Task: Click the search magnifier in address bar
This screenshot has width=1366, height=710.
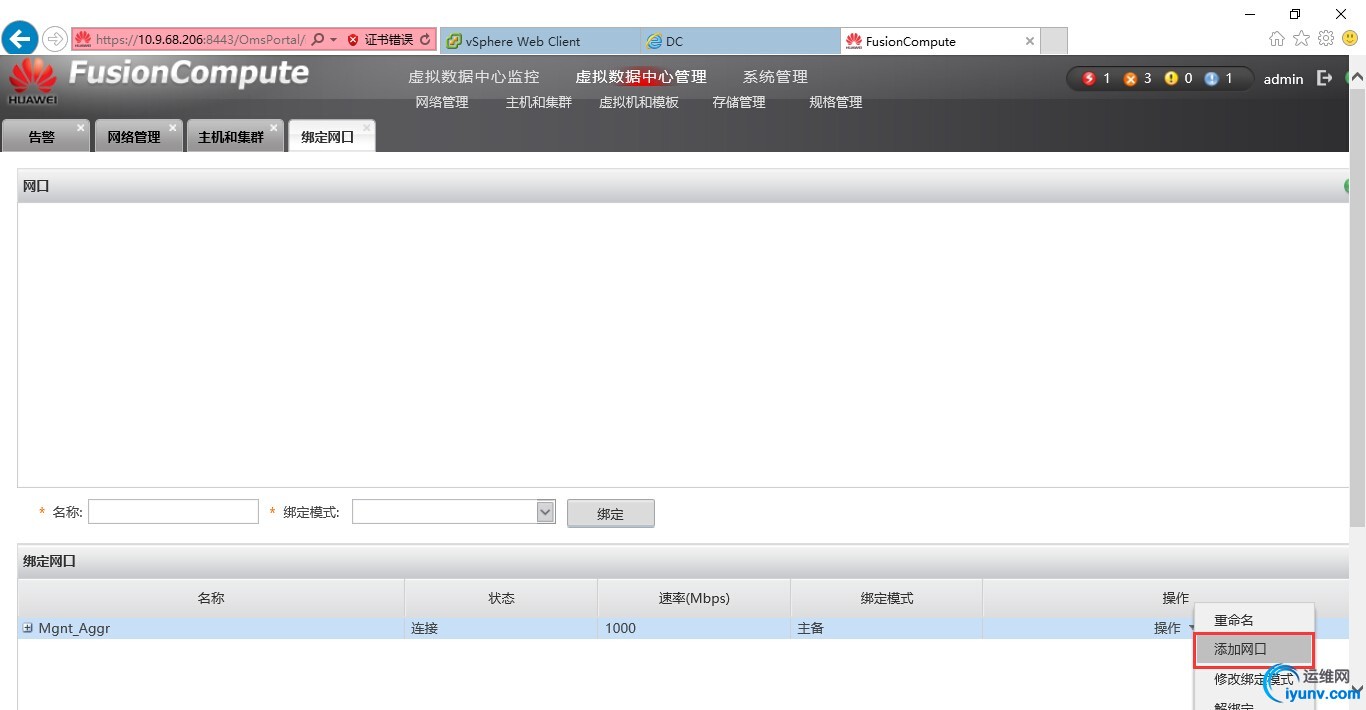Action: click(x=318, y=40)
